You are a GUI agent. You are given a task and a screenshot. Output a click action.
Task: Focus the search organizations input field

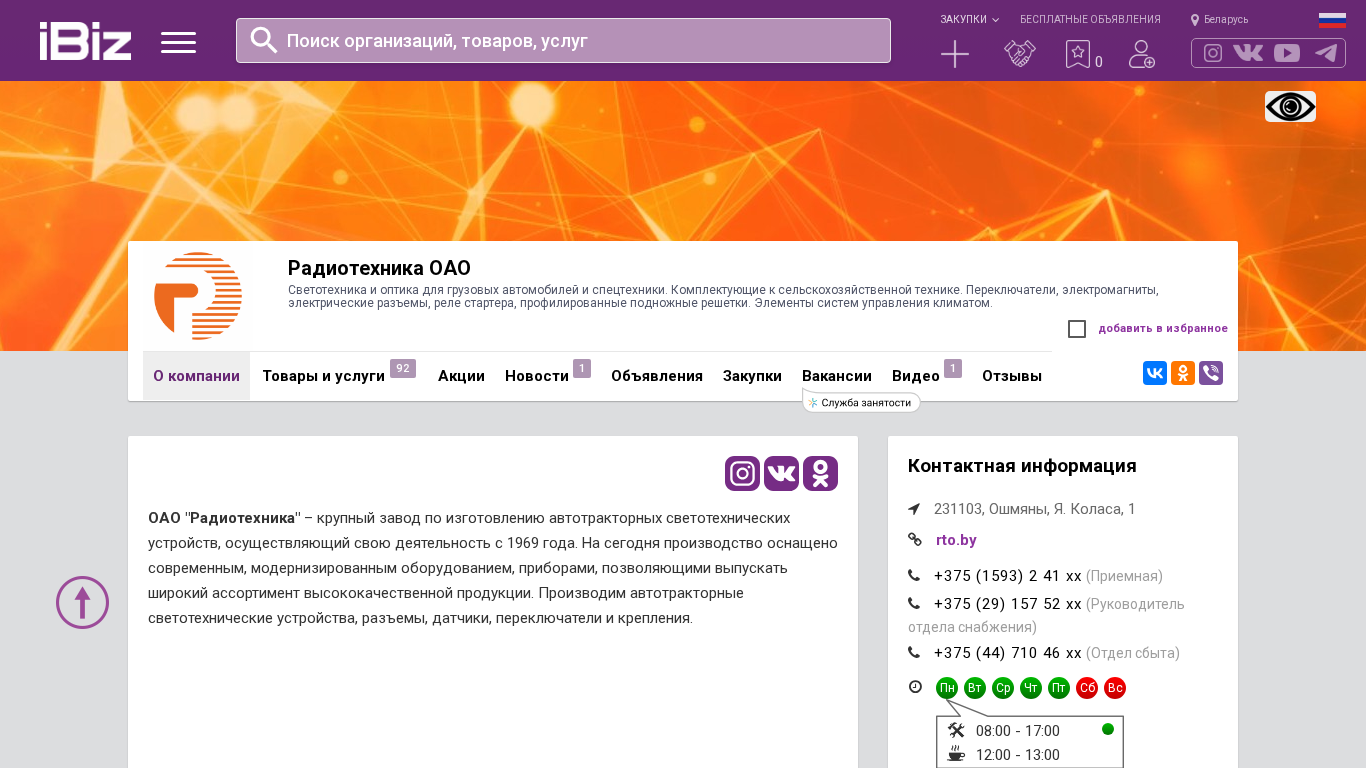point(563,40)
